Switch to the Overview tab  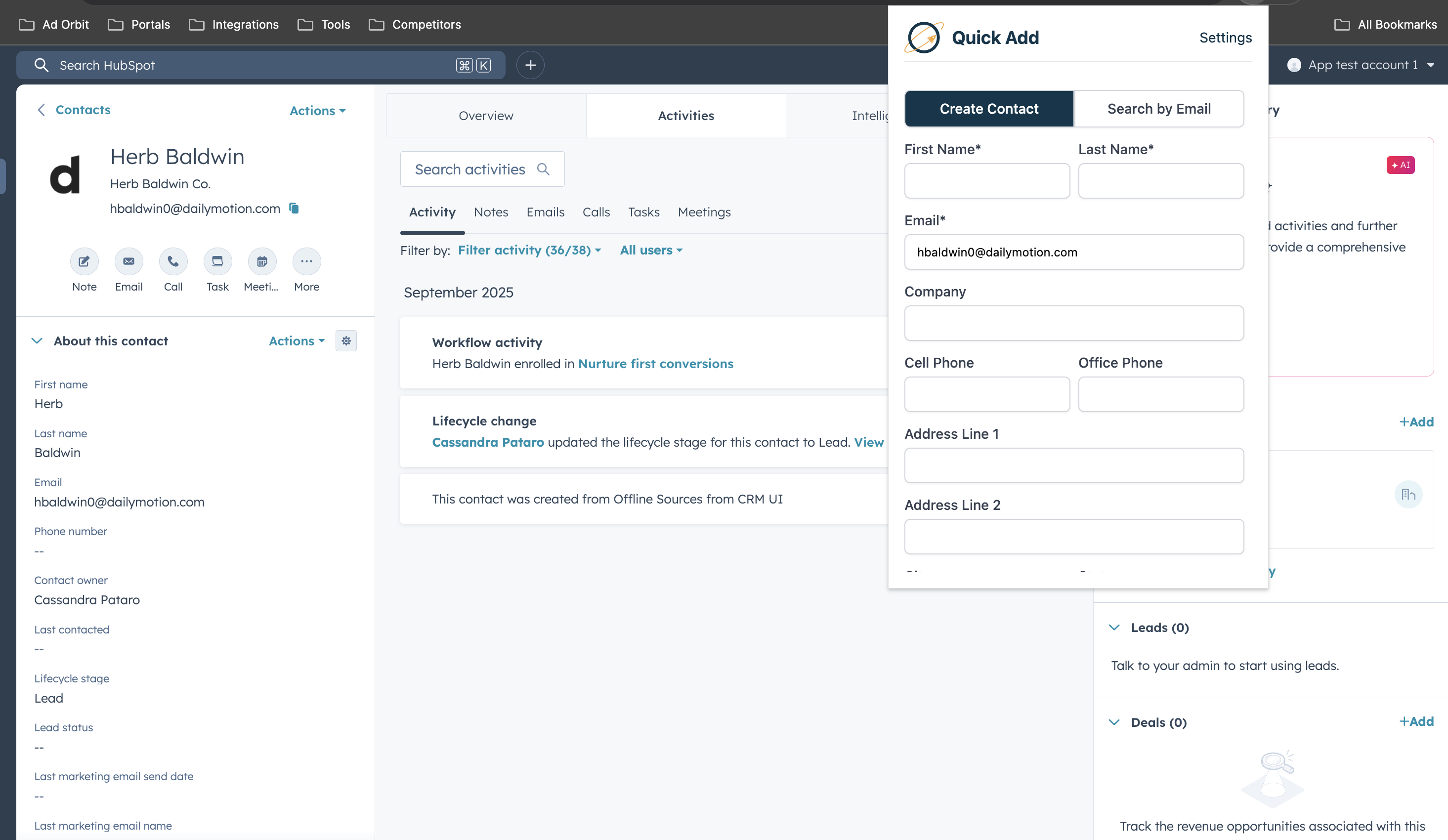485,116
